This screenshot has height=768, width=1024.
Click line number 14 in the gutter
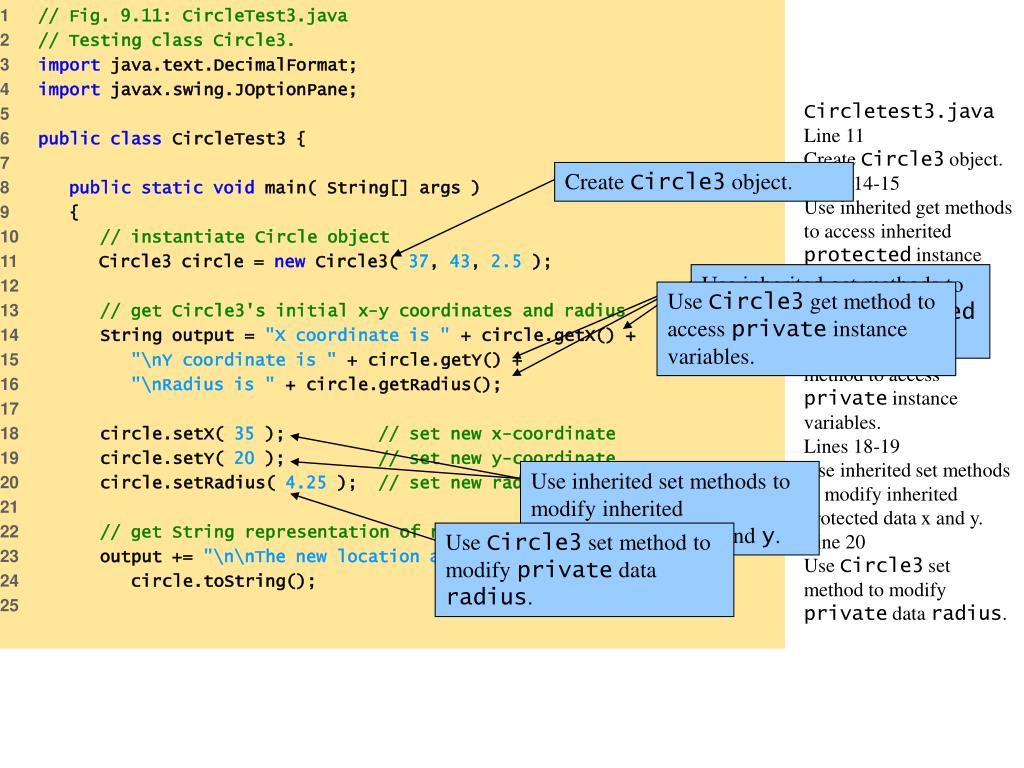9,336
